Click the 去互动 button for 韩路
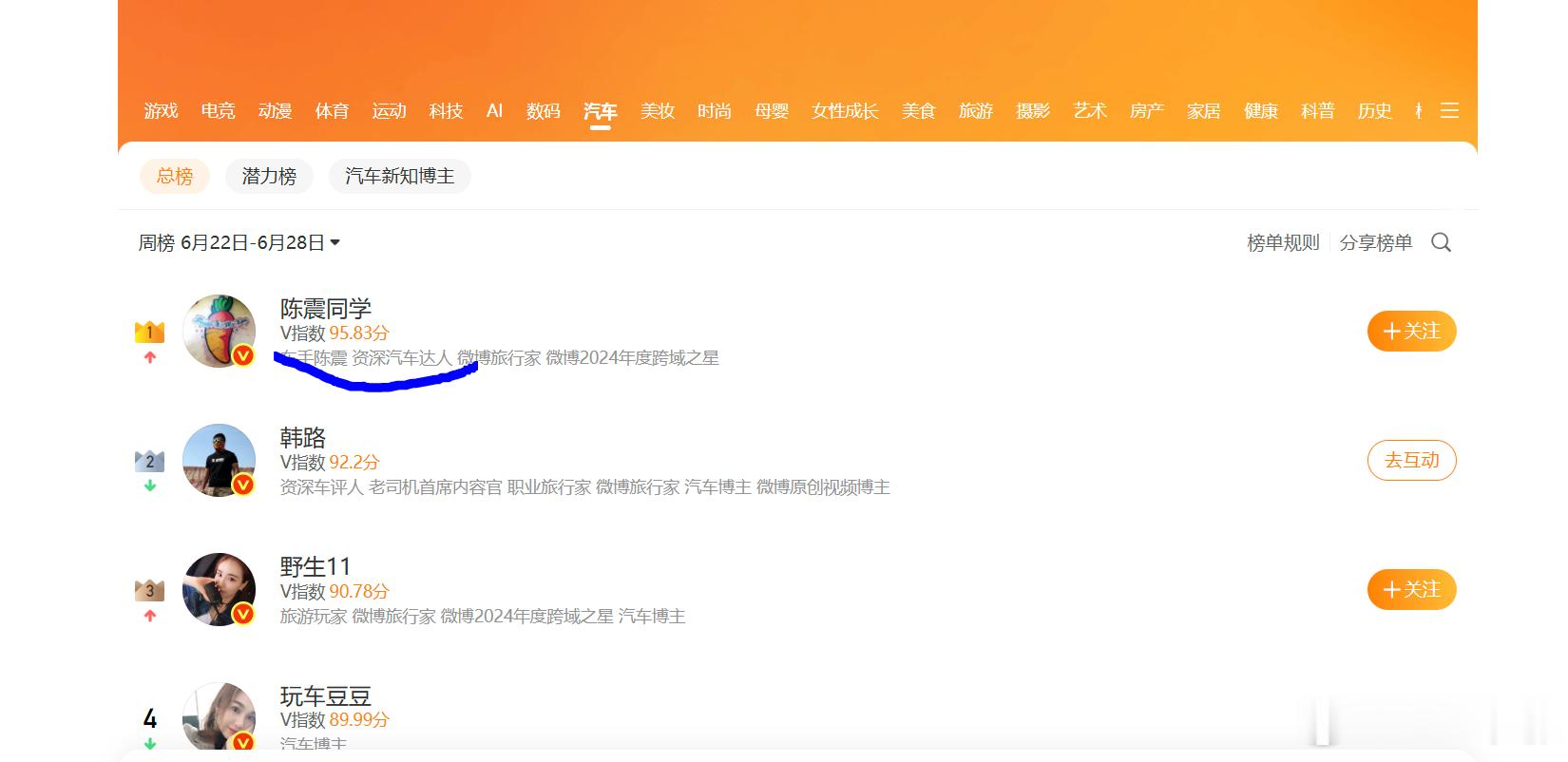This screenshot has height=762, width=1568. point(1412,460)
